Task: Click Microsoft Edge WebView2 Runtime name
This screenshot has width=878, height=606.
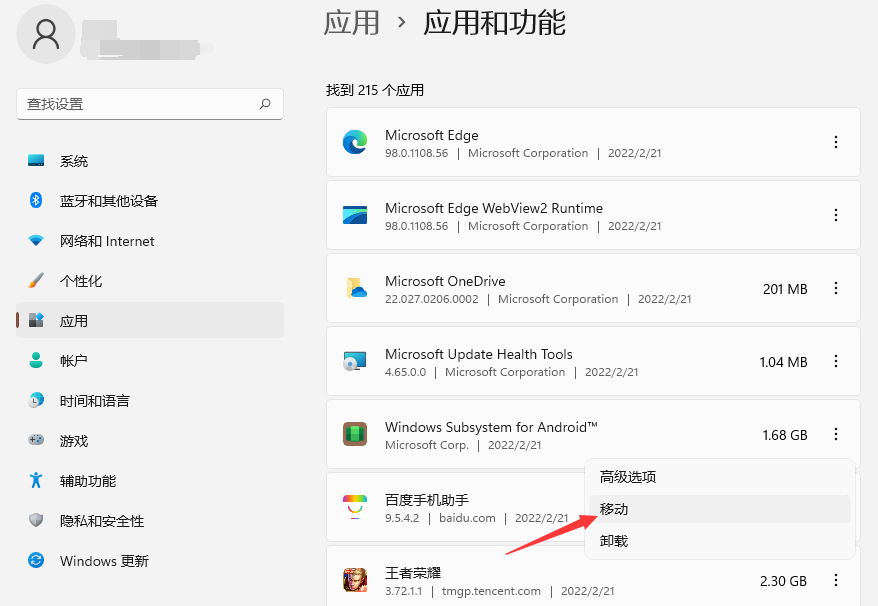Action: (x=494, y=208)
